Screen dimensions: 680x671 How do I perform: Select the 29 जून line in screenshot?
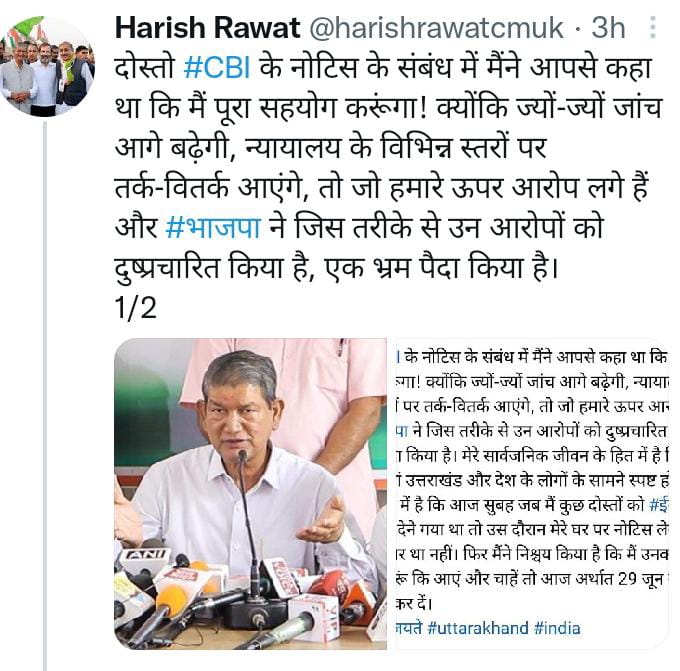[x=532, y=579]
